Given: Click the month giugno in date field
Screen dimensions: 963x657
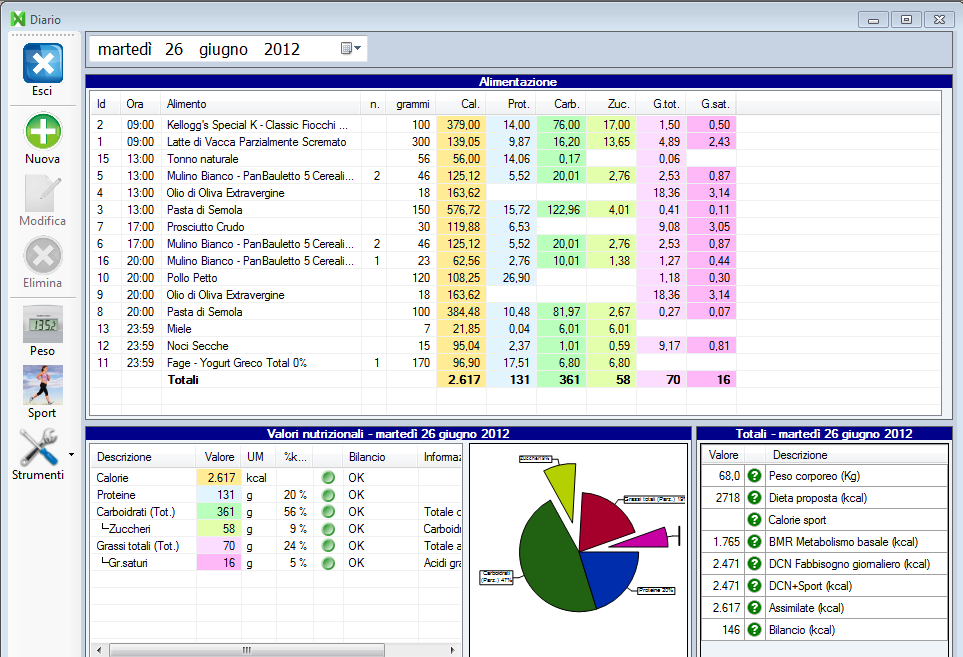Looking at the screenshot, I should (224, 49).
